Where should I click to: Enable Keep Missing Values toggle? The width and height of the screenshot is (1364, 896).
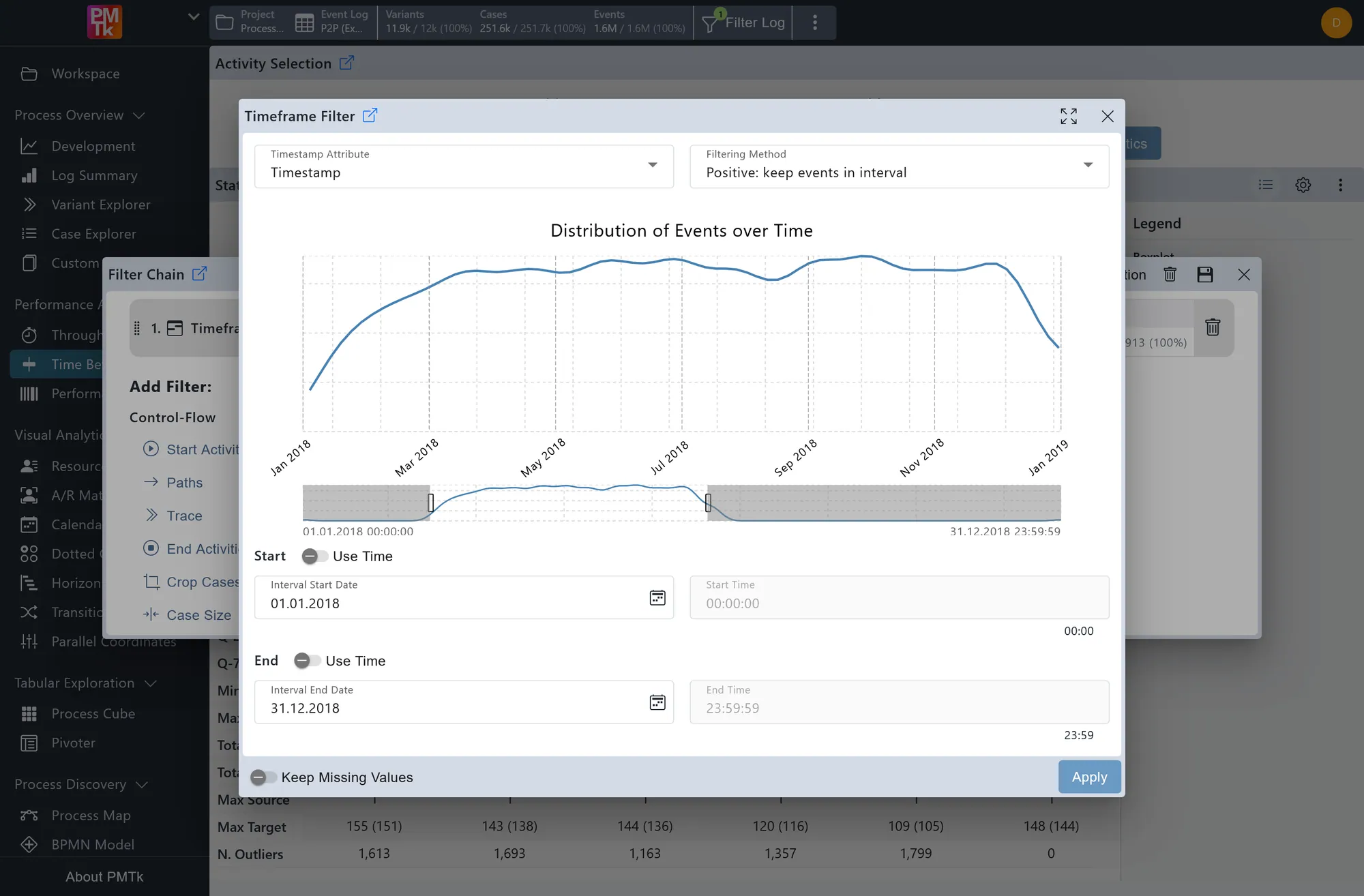(263, 777)
